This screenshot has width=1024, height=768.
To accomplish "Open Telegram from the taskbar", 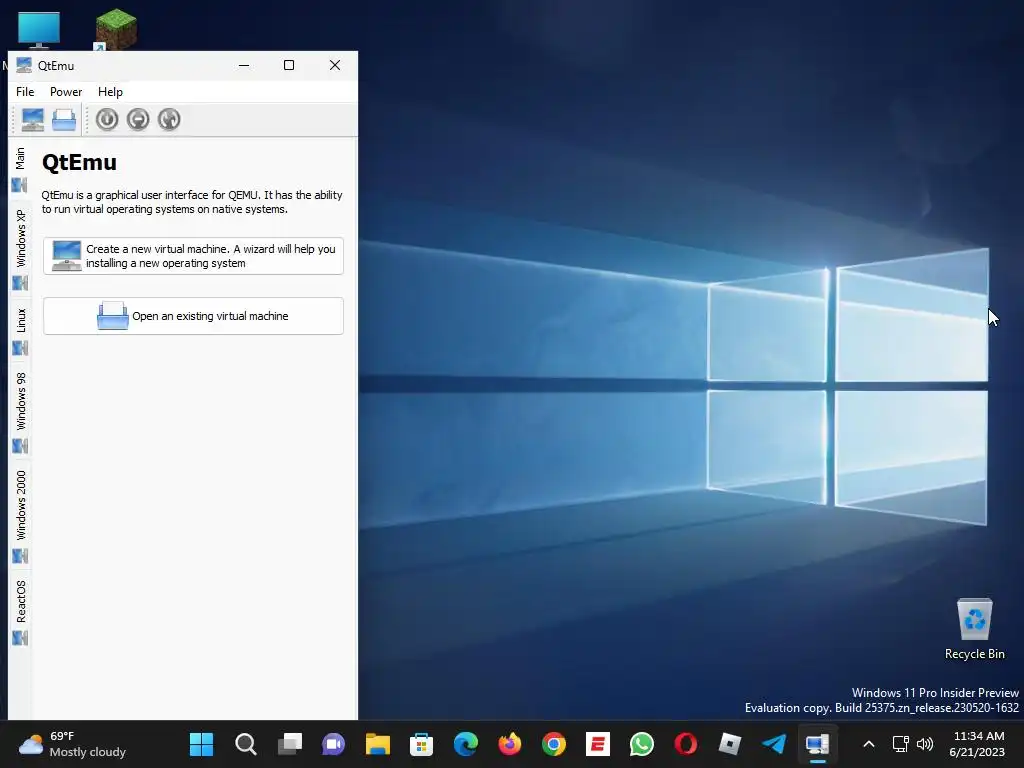I will click(774, 744).
